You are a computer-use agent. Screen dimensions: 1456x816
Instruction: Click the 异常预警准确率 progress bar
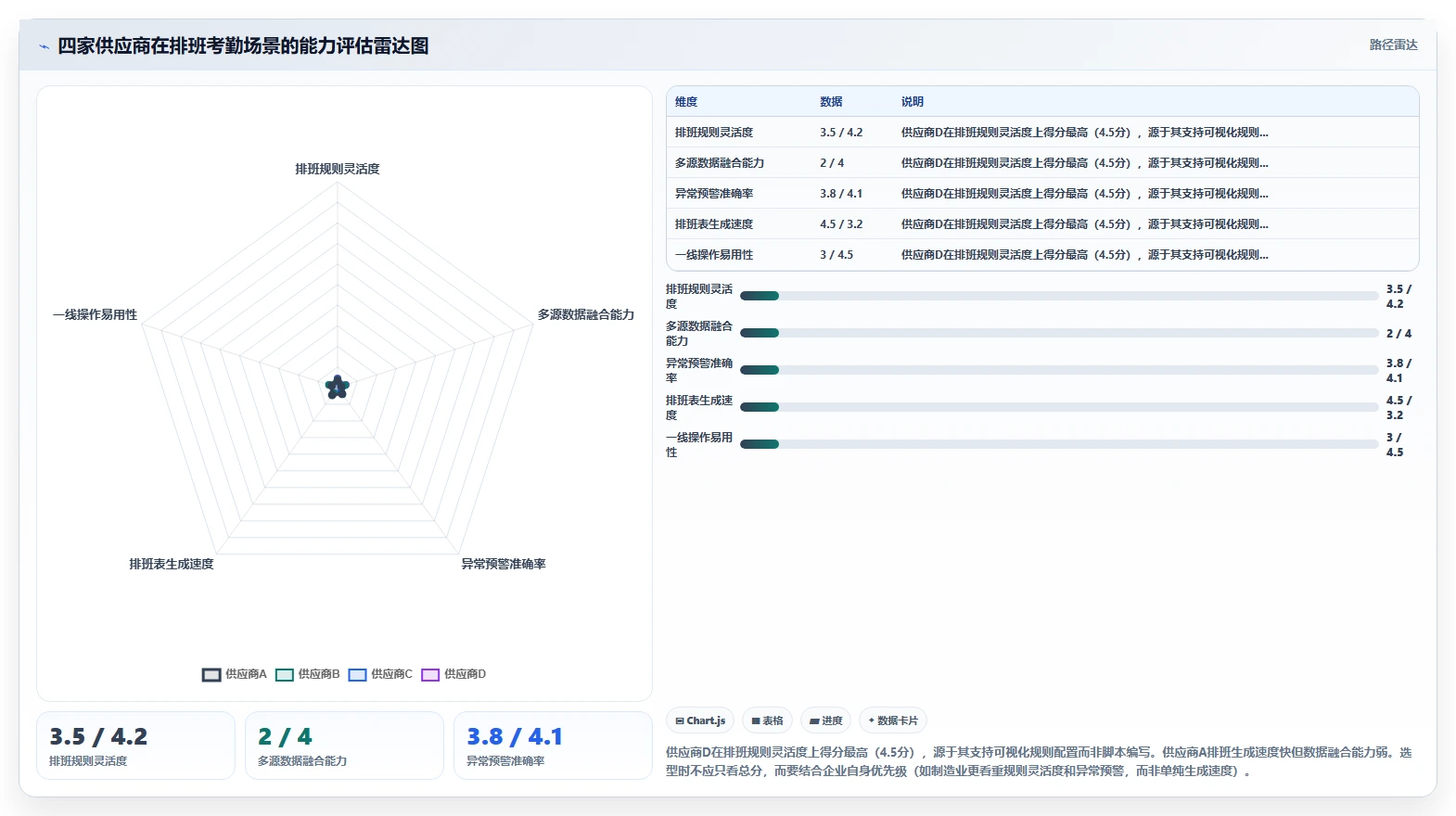point(1059,370)
